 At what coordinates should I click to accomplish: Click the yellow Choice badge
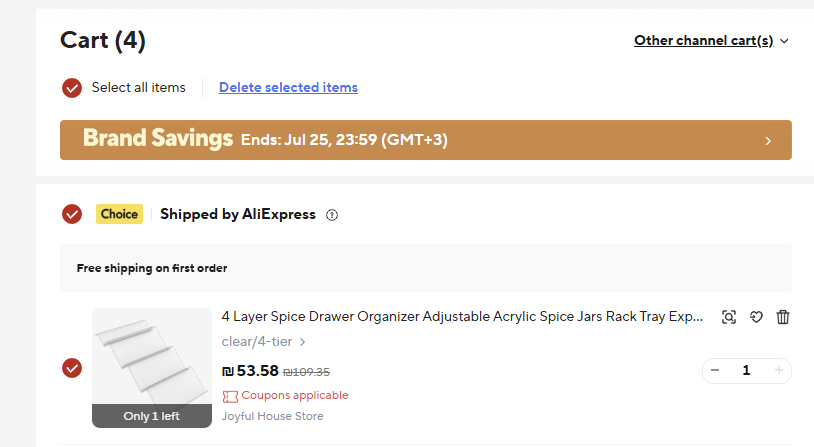pos(119,214)
